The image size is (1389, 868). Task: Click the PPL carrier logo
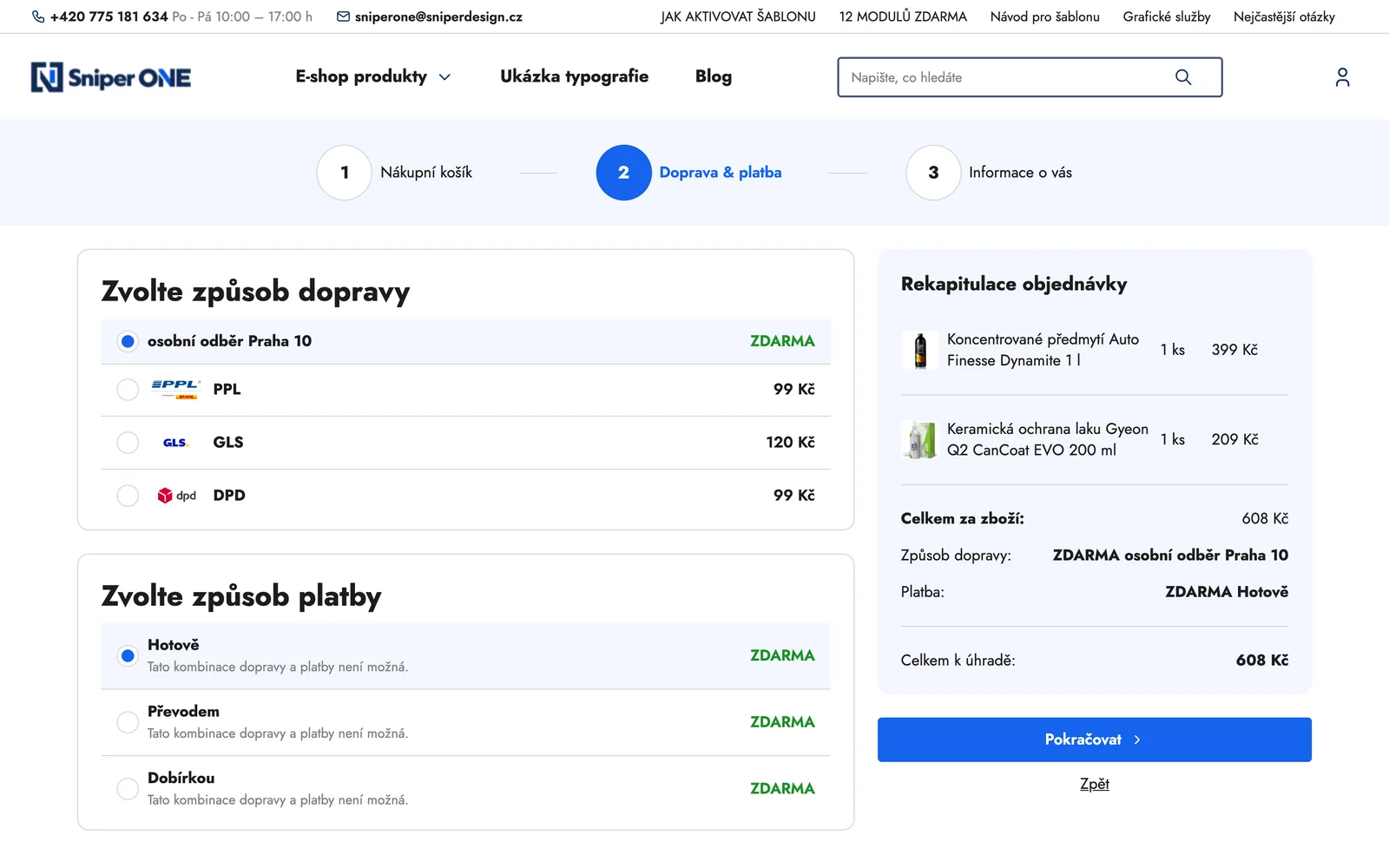(176, 389)
